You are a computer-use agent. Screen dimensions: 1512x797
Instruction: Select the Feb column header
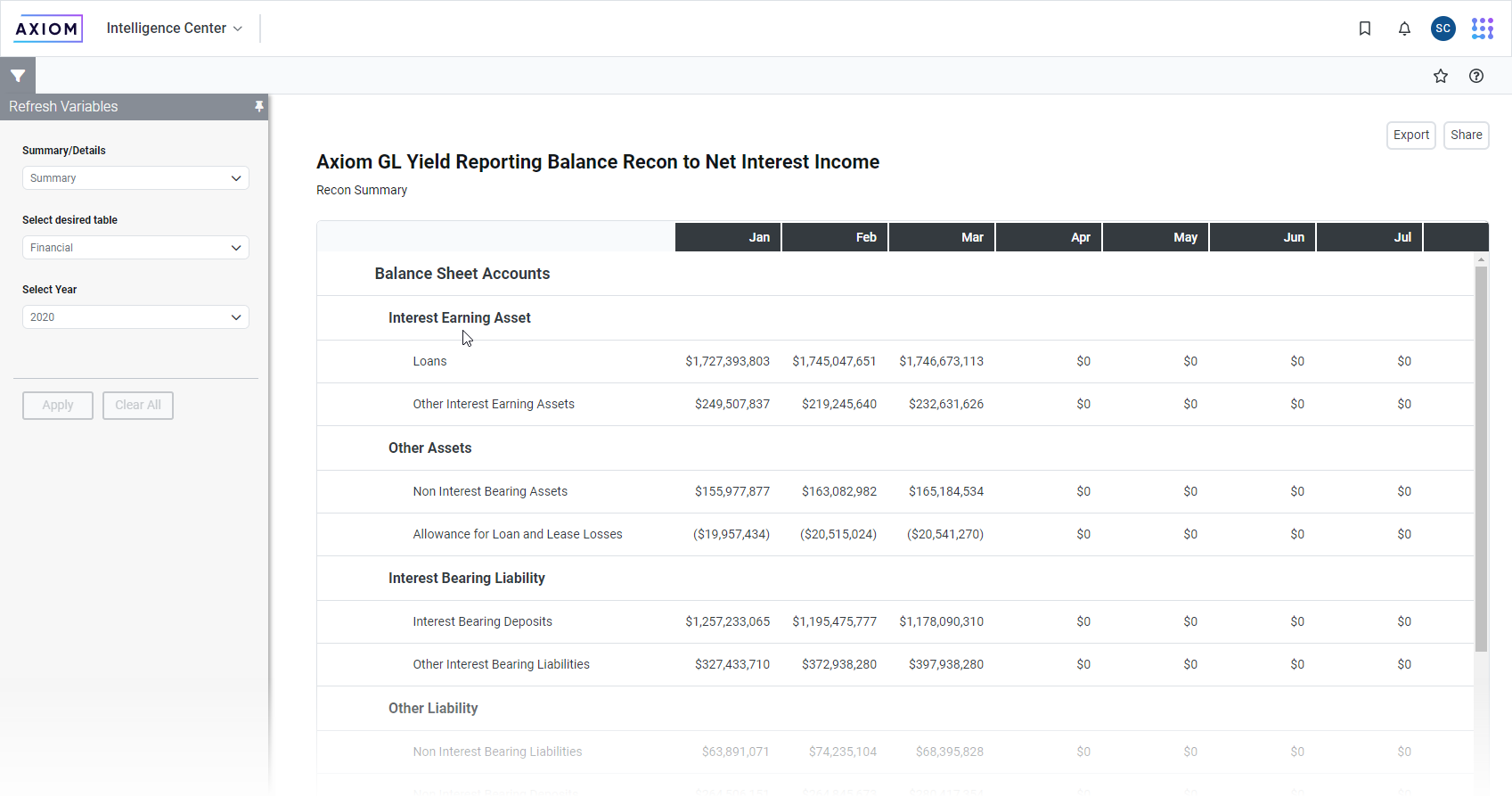835,237
